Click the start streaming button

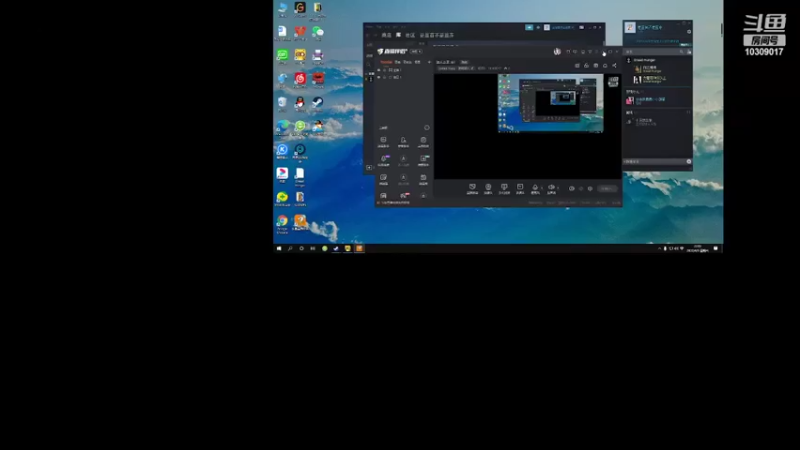pyautogui.click(x=607, y=189)
